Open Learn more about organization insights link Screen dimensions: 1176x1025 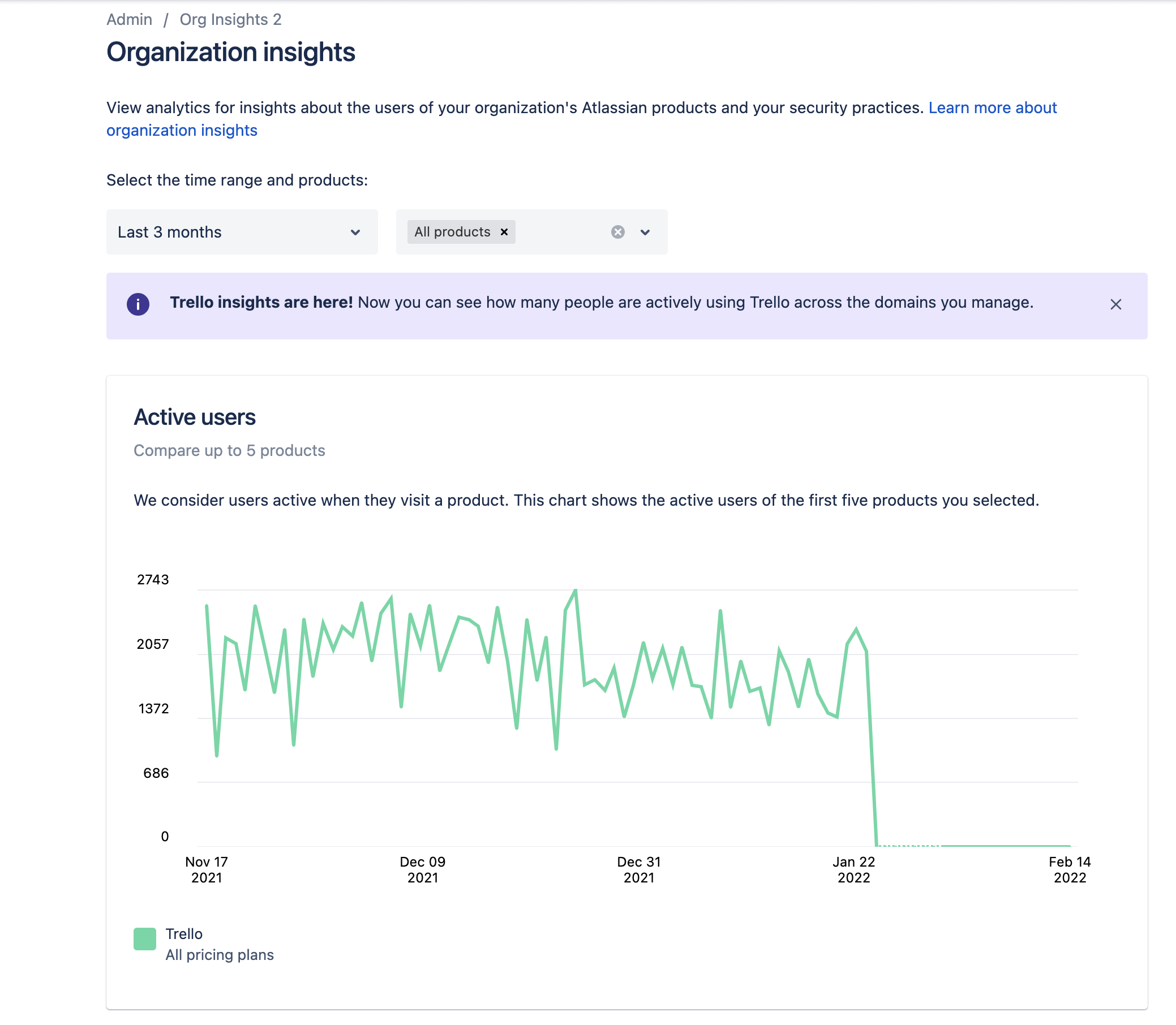coord(992,107)
